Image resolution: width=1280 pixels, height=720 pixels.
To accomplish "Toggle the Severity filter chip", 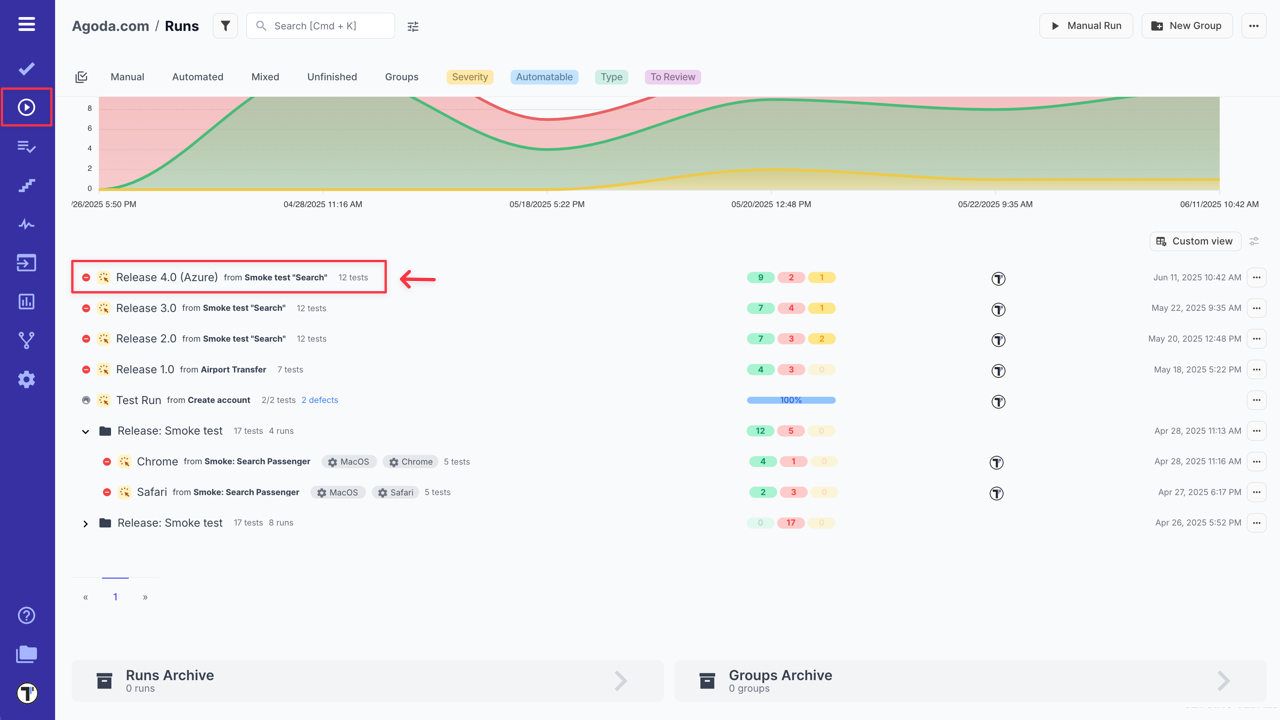I will click(x=470, y=76).
